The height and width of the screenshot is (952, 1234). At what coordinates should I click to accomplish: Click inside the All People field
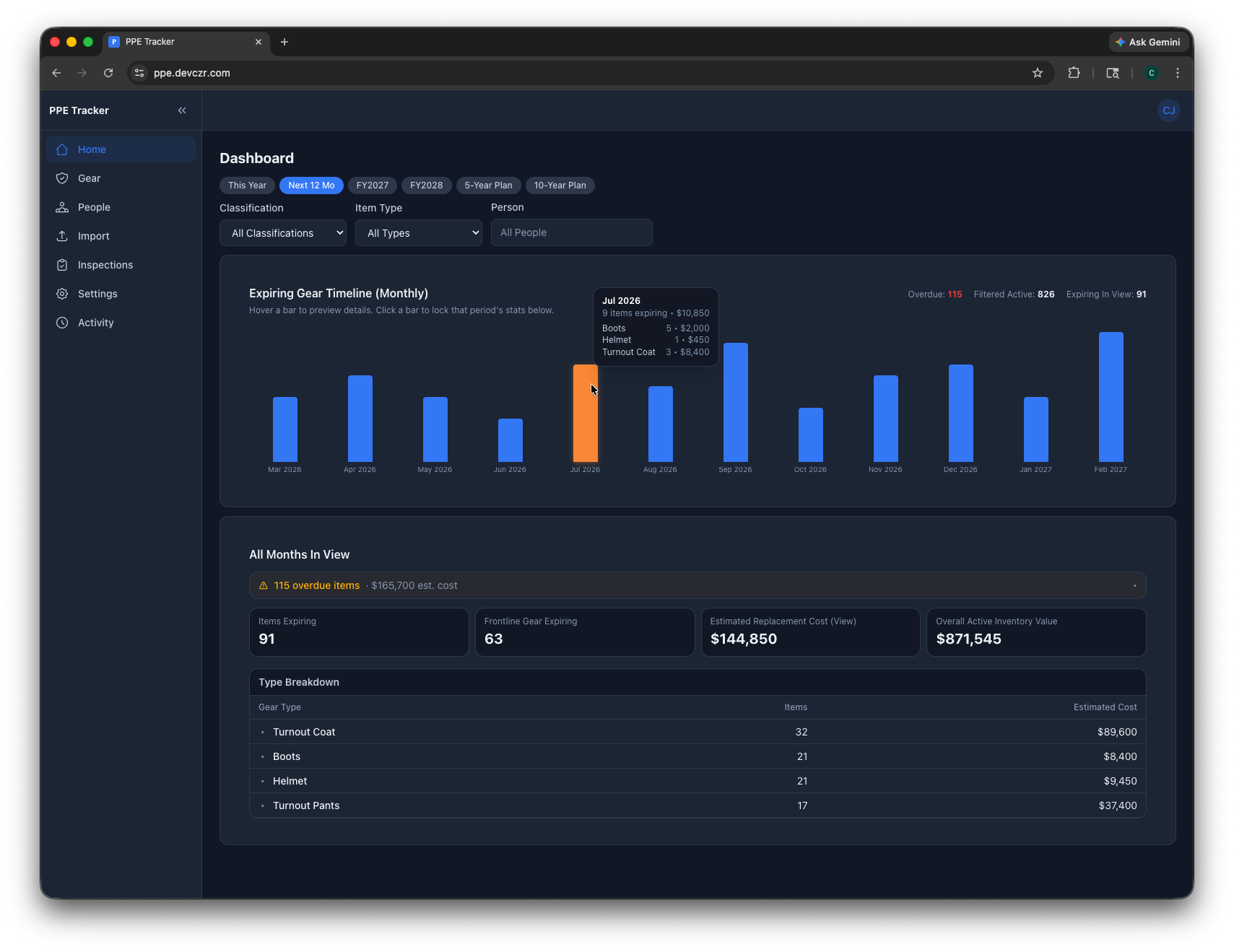[x=571, y=232]
